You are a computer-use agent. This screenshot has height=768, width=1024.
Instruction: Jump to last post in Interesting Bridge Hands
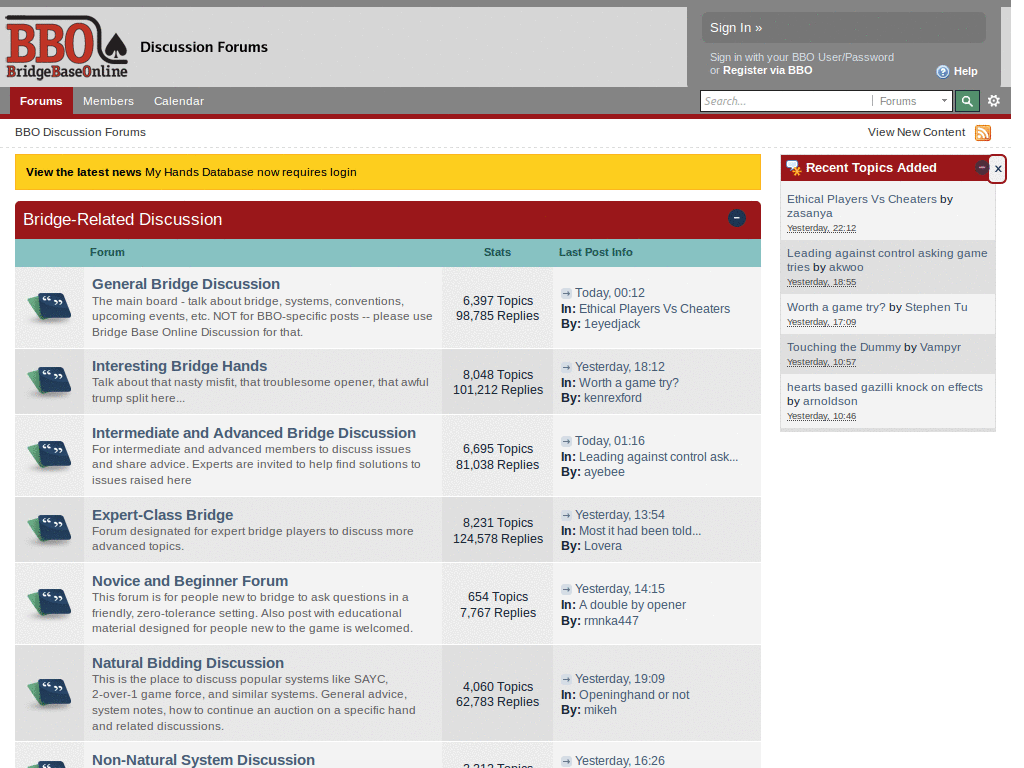pos(566,367)
